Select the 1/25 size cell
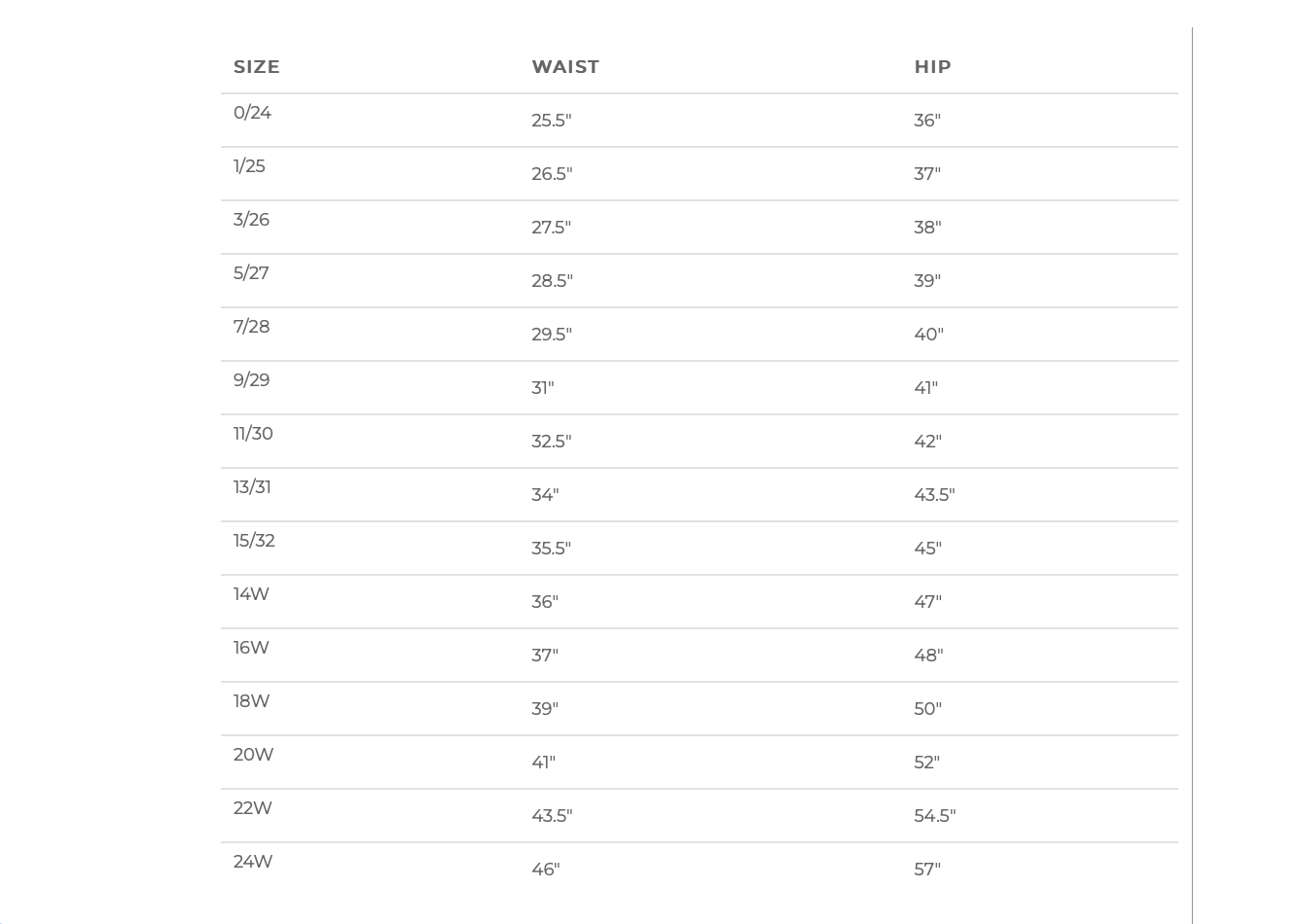Image resolution: width=1302 pixels, height=924 pixels. [x=249, y=166]
